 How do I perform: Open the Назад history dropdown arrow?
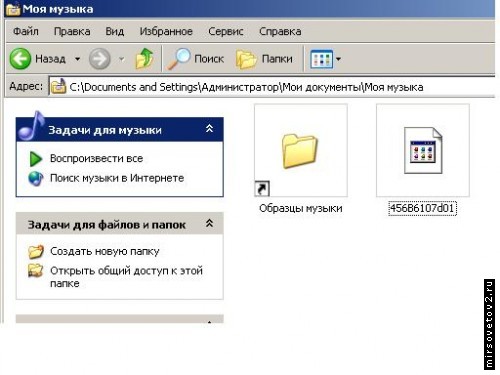click(77, 59)
